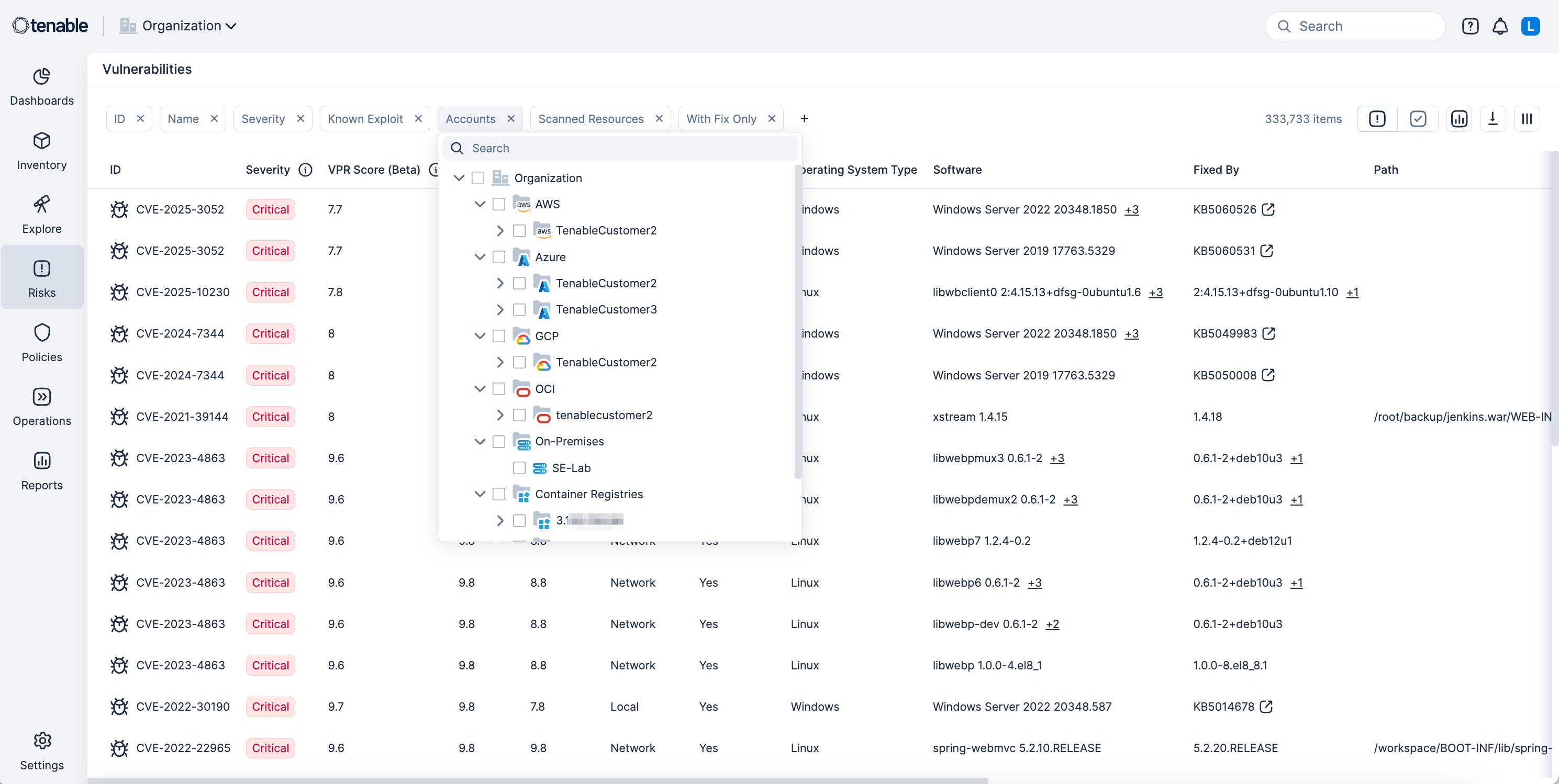Remove the Known Exploit filter
Viewport: 1559px width, 784px height.
[418, 119]
